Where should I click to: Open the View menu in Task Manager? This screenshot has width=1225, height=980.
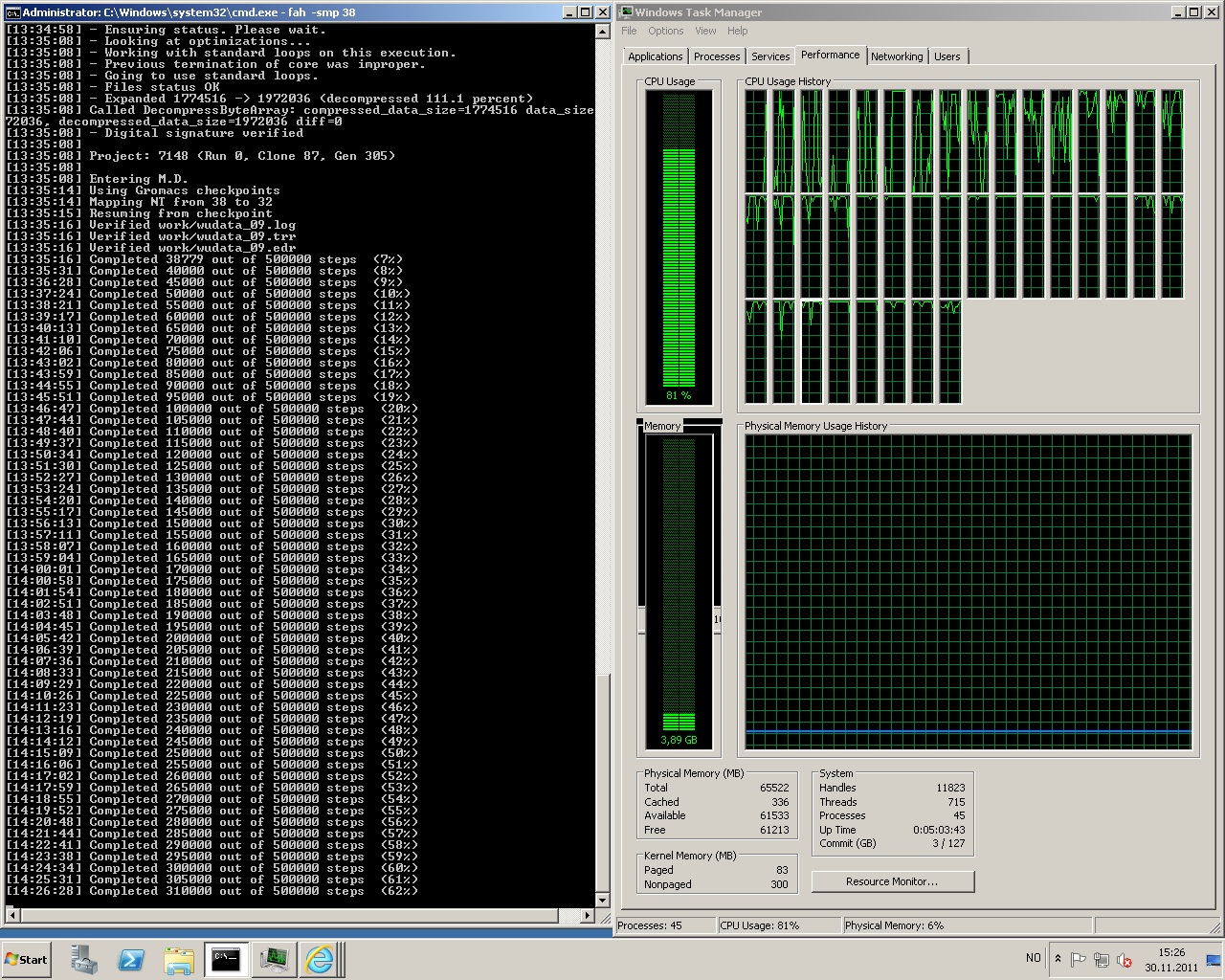[x=705, y=31]
